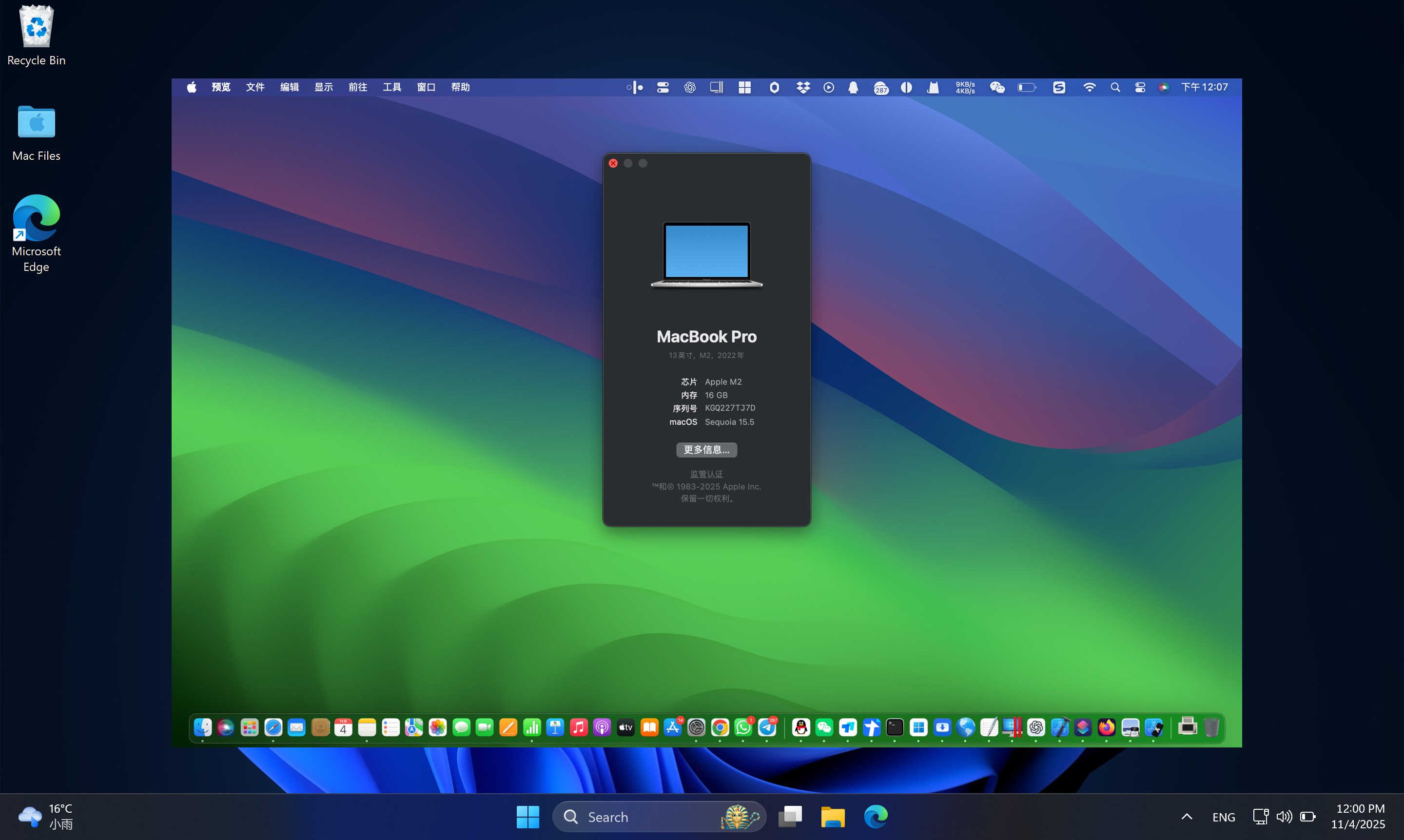Open the 工具 menu
The image size is (1404, 840).
coord(392,87)
